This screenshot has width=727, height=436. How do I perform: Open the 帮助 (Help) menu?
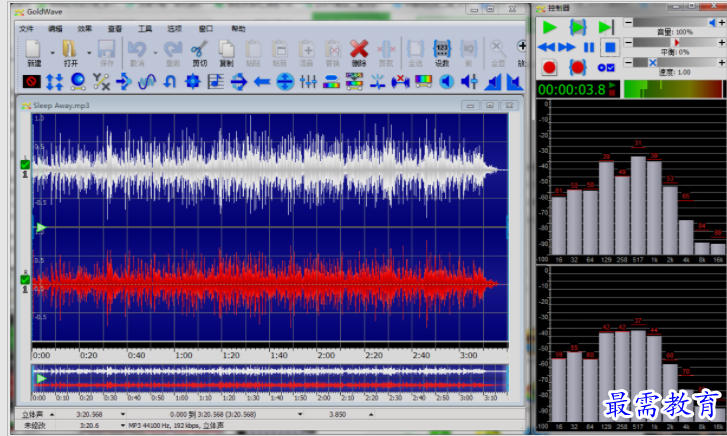point(238,29)
